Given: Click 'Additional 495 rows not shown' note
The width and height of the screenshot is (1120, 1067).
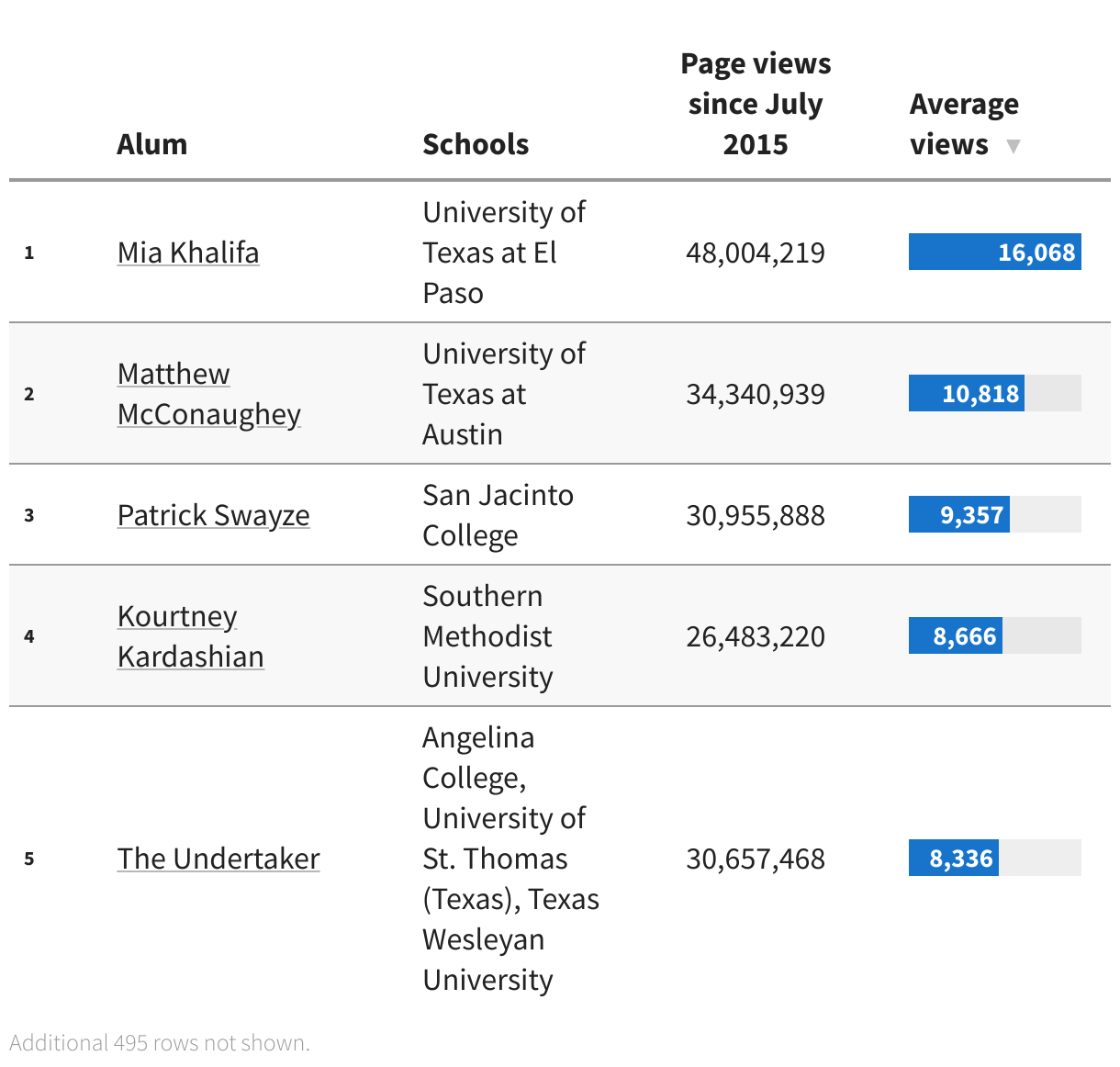Looking at the screenshot, I should coord(160,1043).
